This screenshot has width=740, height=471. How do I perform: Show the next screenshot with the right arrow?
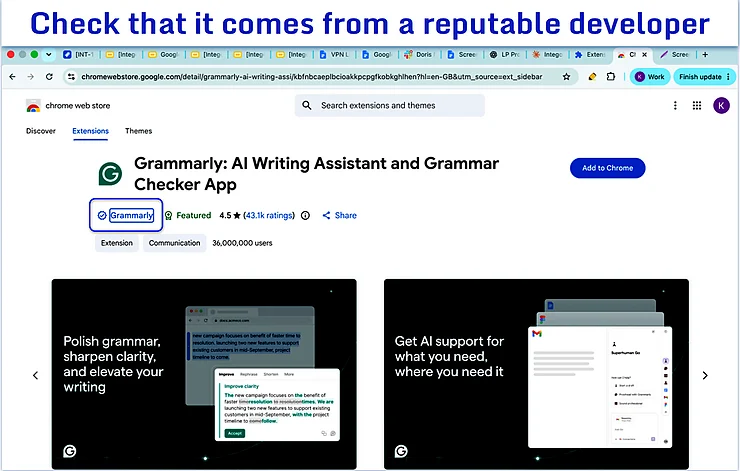pos(705,375)
